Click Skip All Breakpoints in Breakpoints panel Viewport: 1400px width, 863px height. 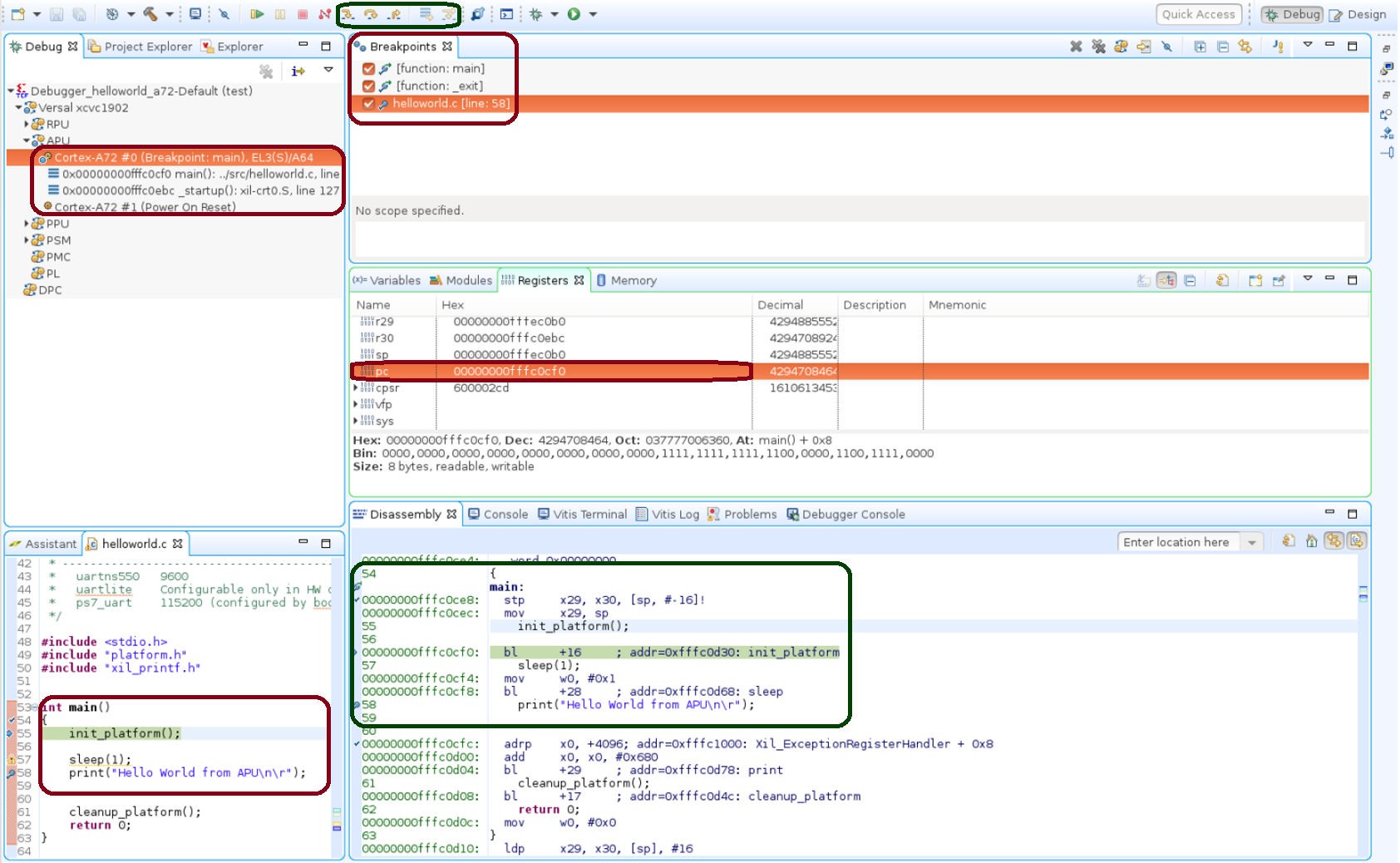click(1166, 47)
